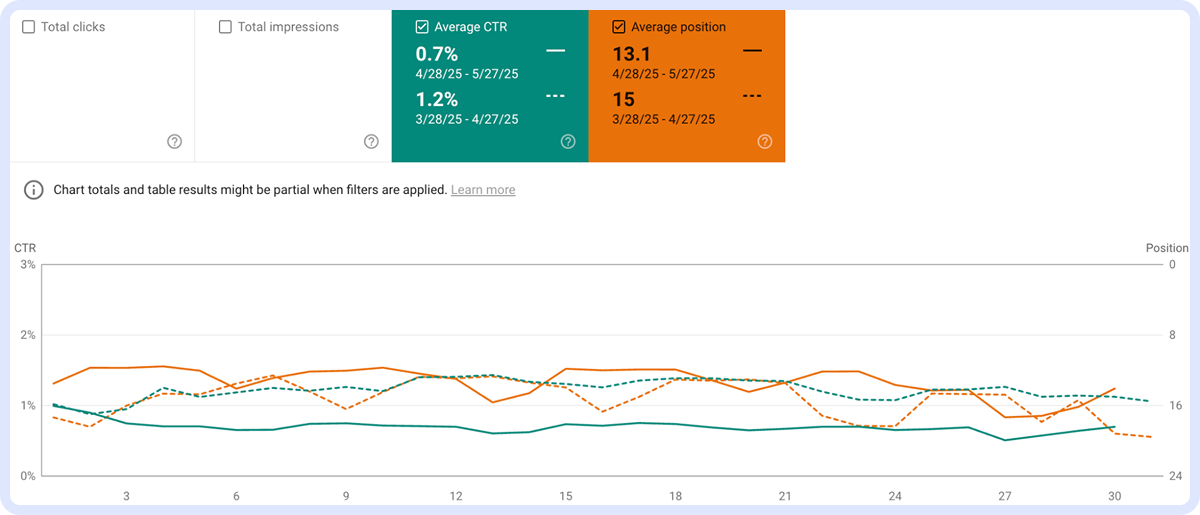1200x515 pixels.
Task: Click dashed line indicator next to 1.2%
Action: [556, 96]
